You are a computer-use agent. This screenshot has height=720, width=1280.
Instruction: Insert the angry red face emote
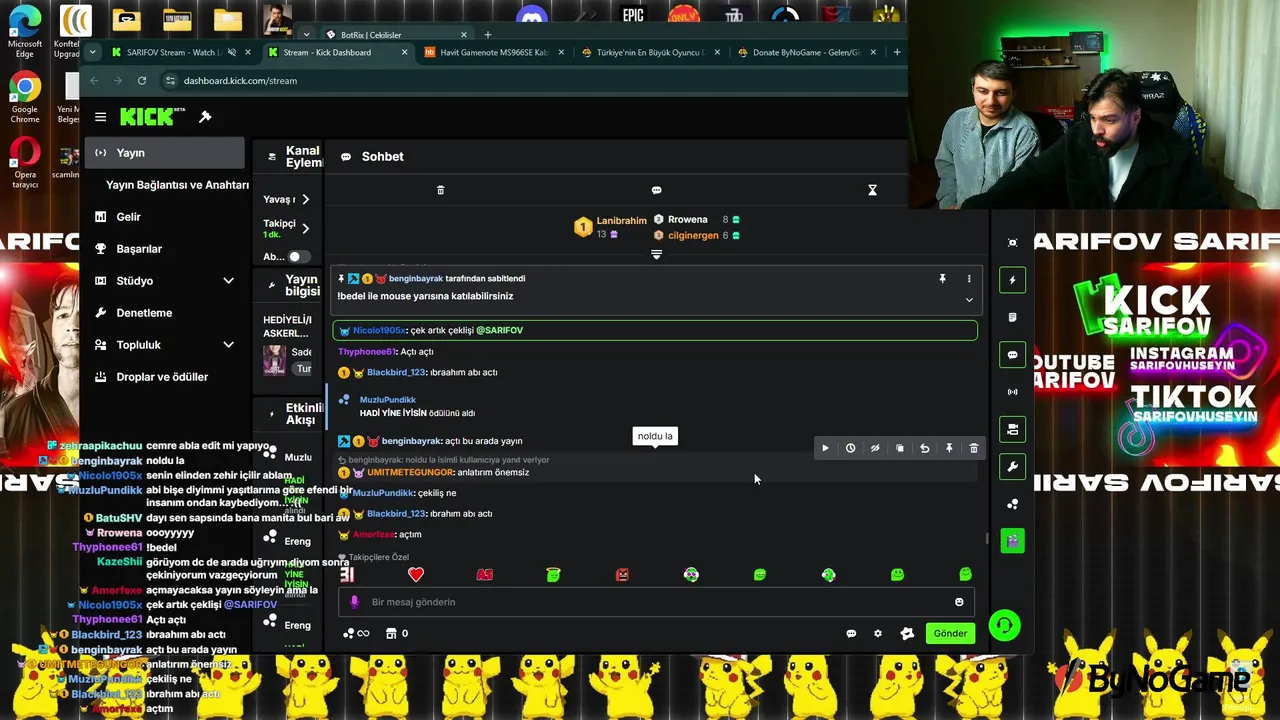(622, 574)
